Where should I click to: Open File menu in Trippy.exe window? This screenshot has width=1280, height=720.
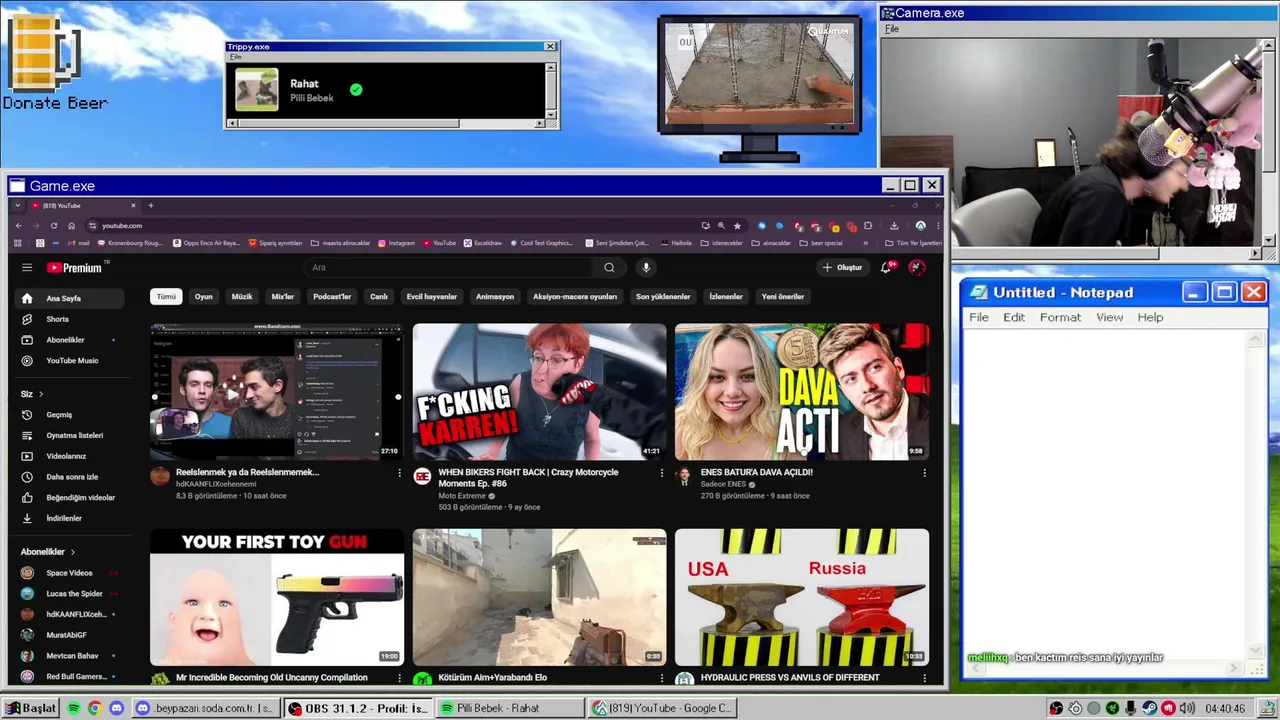[236, 57]
